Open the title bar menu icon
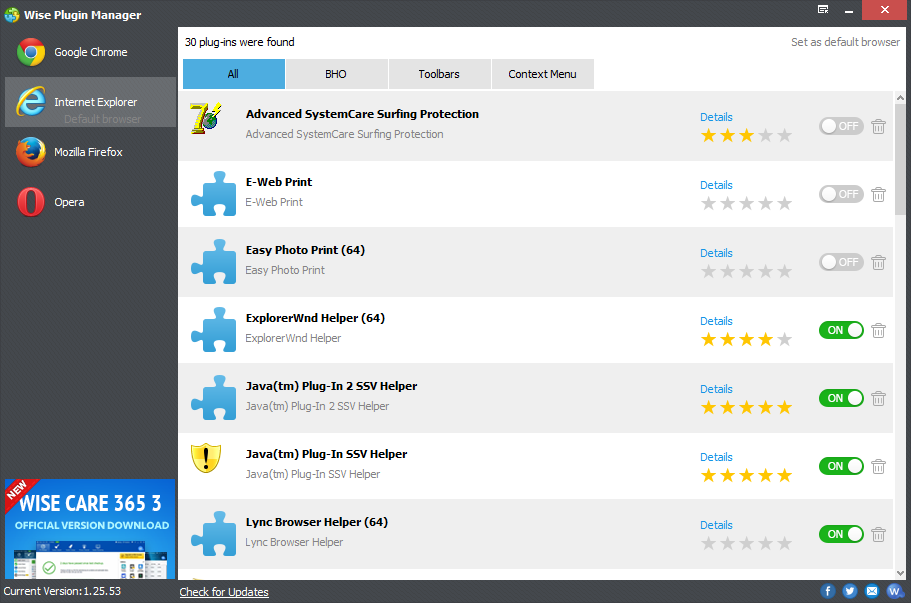This screenshot has width=911, height=603. pyautogui.click(x=823, y=9)
